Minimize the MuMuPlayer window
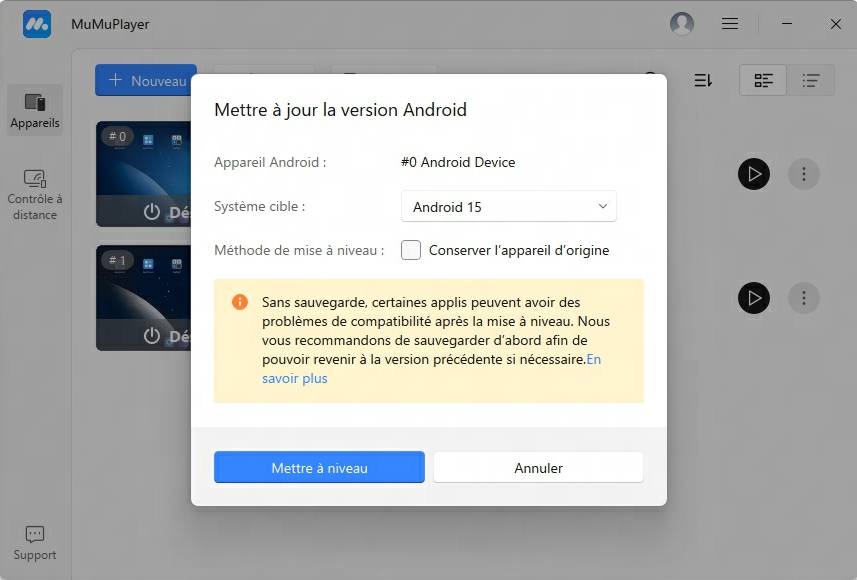 point(787,24)
